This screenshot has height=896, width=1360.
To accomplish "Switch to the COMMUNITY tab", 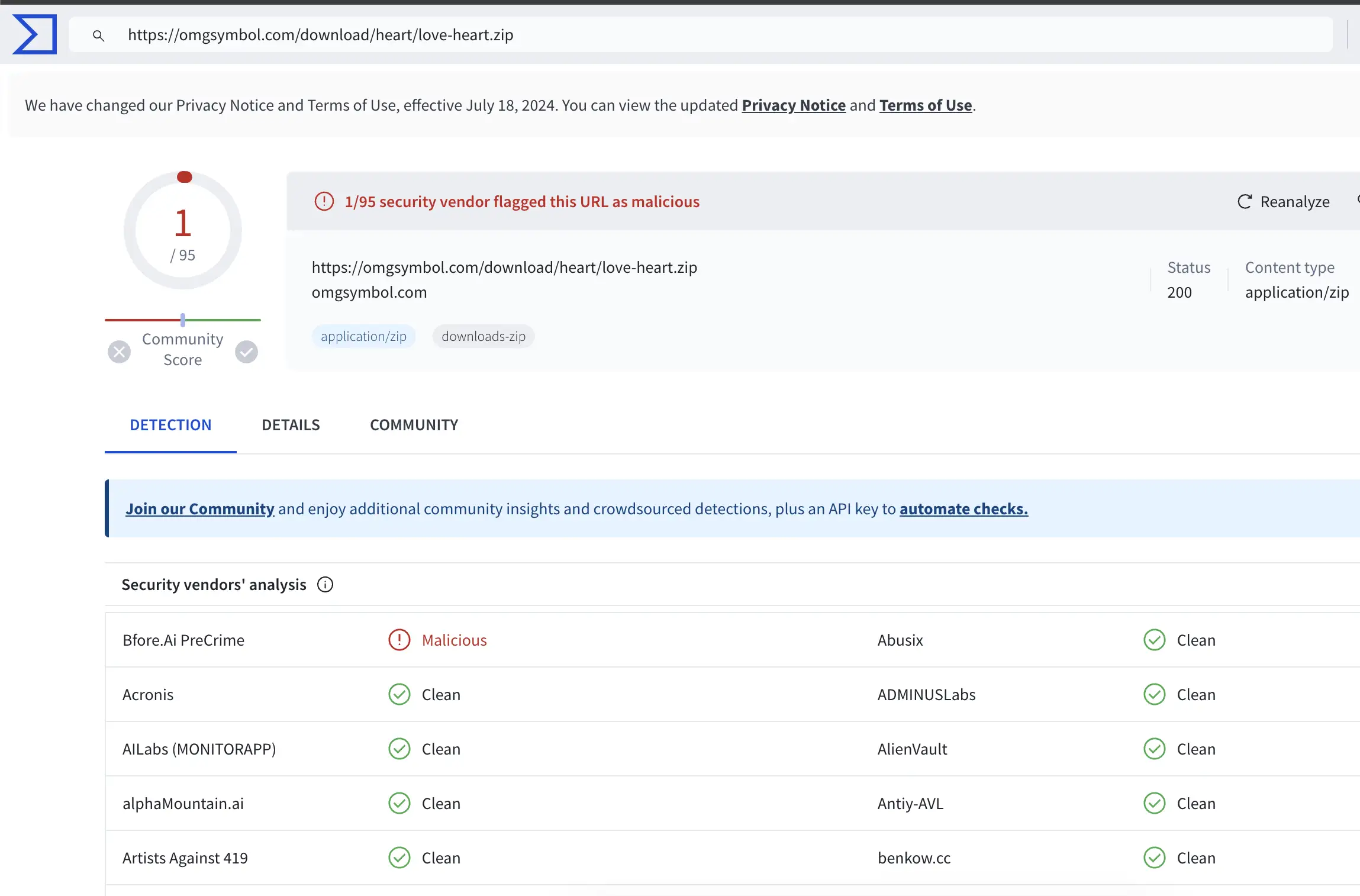I will (414, 425).
